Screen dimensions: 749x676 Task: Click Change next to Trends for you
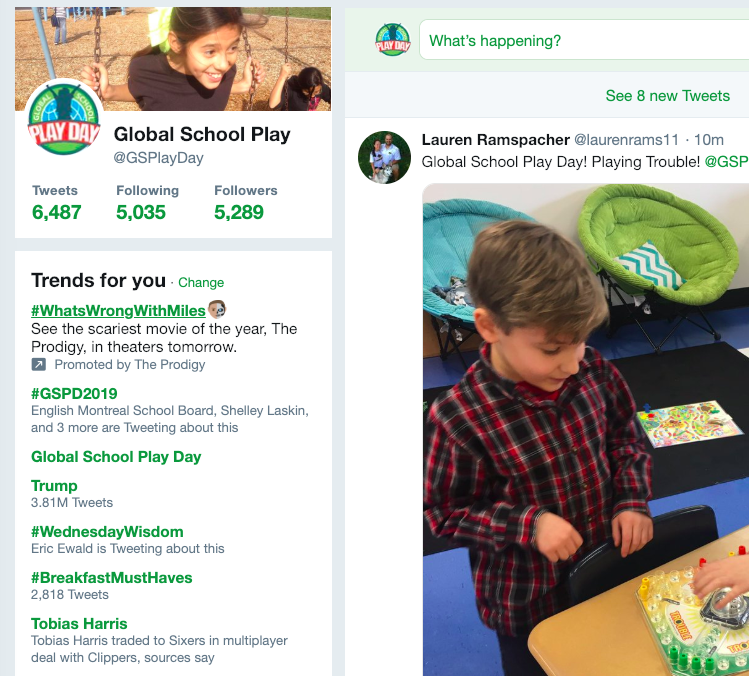201,282
